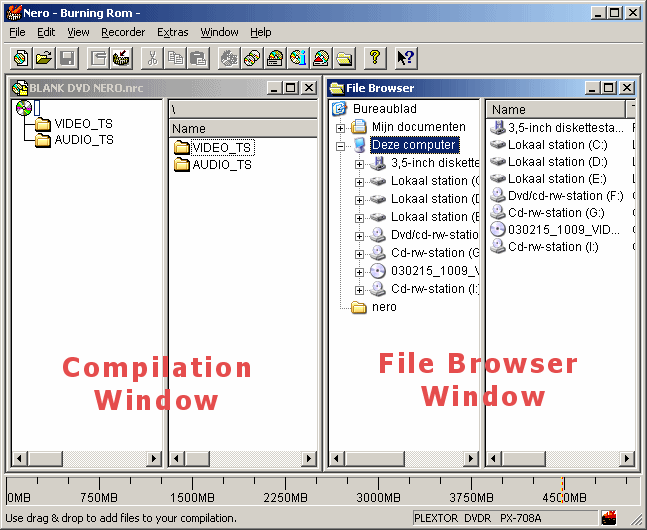Click the Nero burn icon in status bar
Image resolution: width=647 pixels, height=530 pixels.
coord(609,518)
